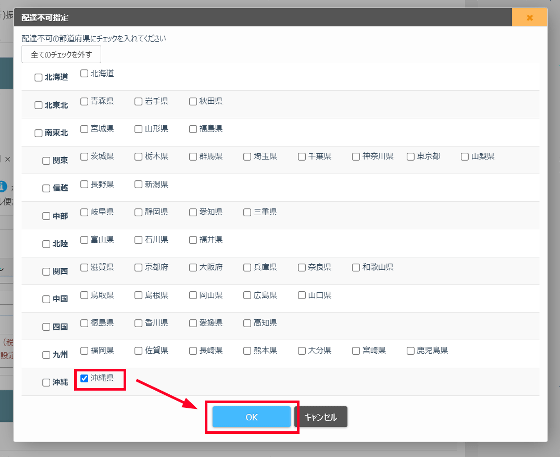Click the キャンセル button

pyautogui.click(x=320, y=417)
